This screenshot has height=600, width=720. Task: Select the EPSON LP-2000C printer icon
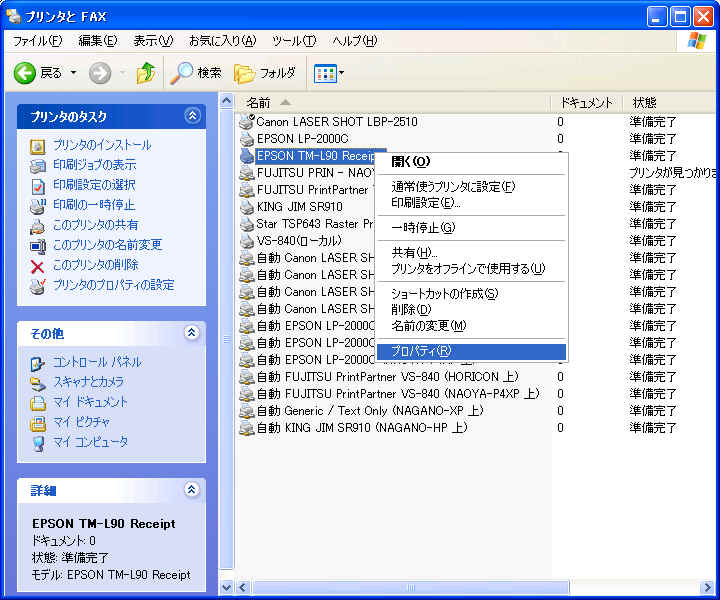[247, 139]
